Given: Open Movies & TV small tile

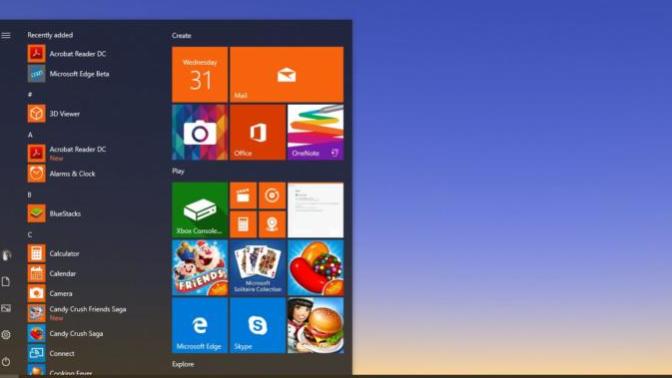Looking at the screenshot, I should click(243, 195).
